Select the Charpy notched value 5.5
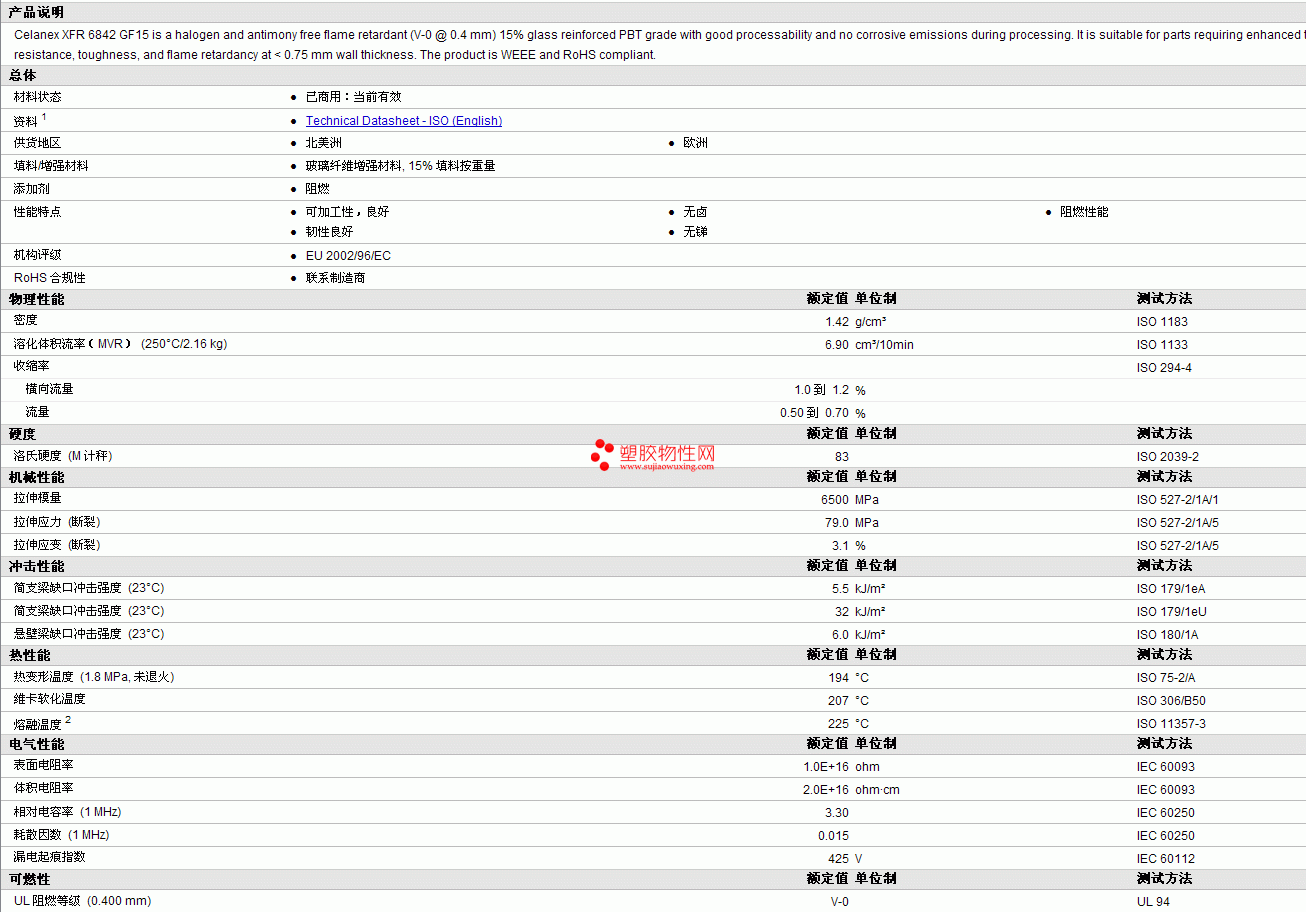 (840, 589)
